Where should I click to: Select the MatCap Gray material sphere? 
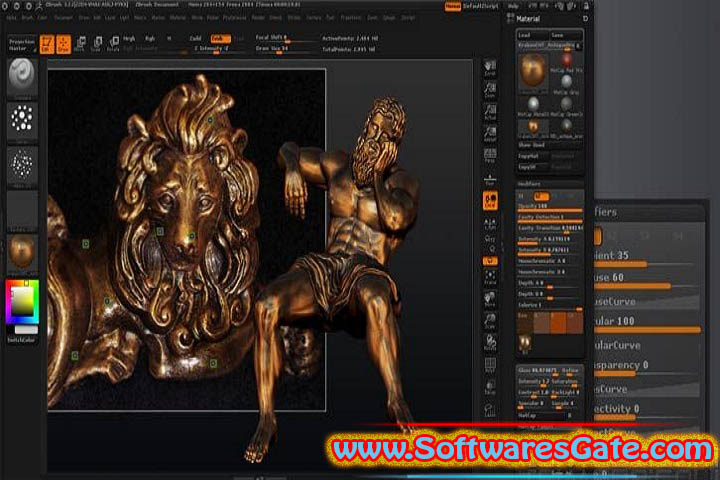pos(567,83)
